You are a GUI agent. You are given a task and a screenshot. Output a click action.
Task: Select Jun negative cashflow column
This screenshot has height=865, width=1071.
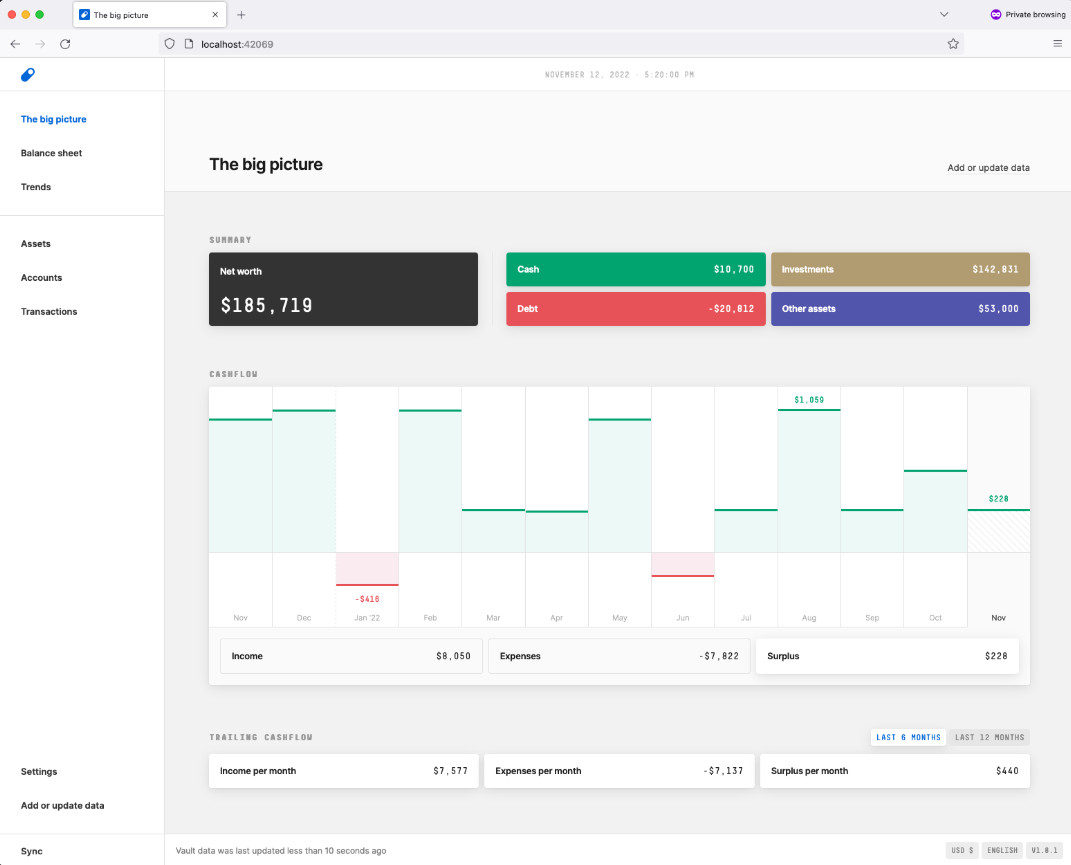click(x=682, y=507)
